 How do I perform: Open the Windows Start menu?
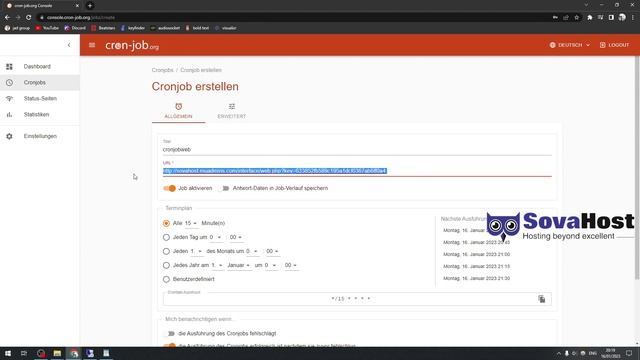(8, 353)
